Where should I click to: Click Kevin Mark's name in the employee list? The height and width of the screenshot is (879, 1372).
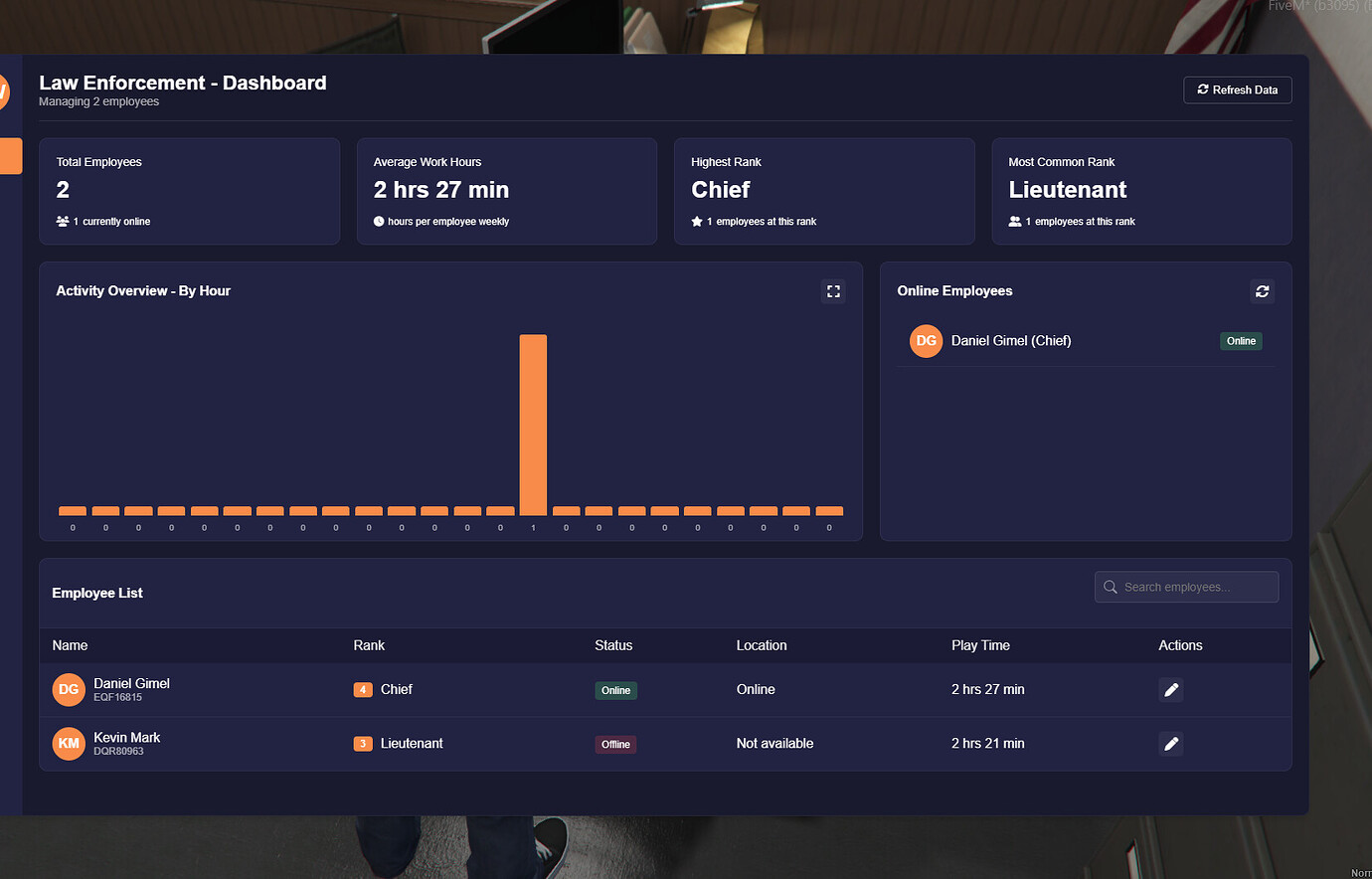click(127, 737)
